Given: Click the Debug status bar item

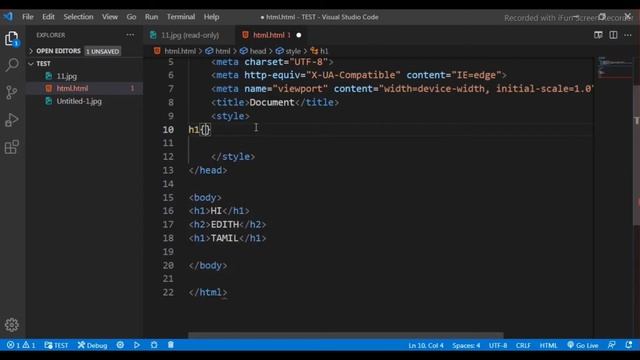Looking at the screenshot, I should [x=93, y=345].
